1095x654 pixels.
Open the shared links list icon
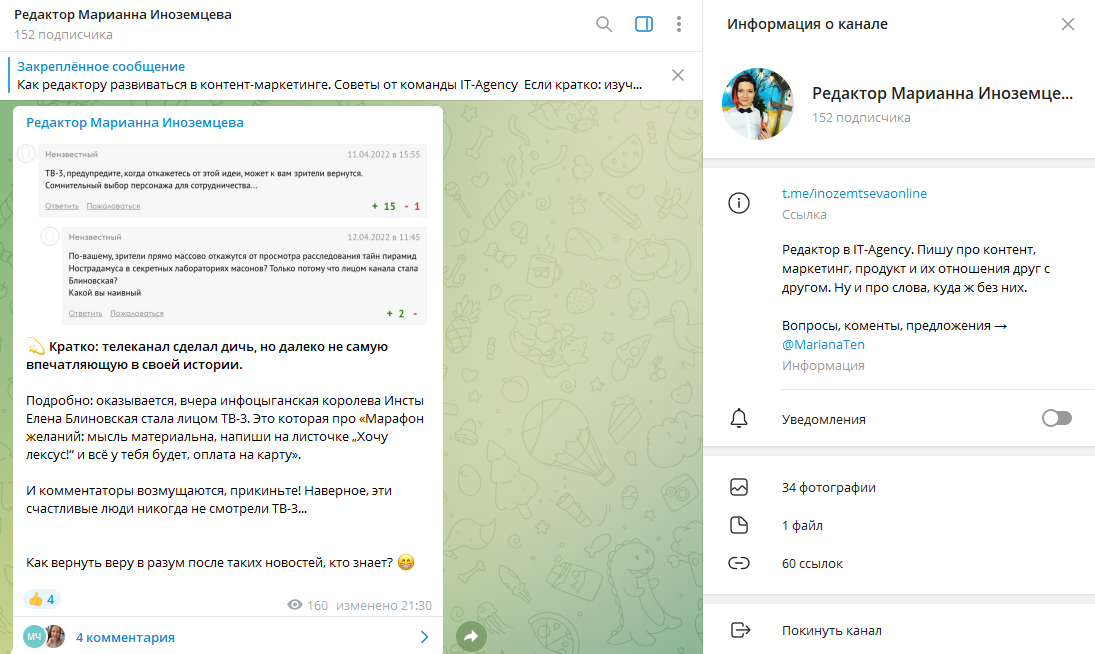pos(739,563)
